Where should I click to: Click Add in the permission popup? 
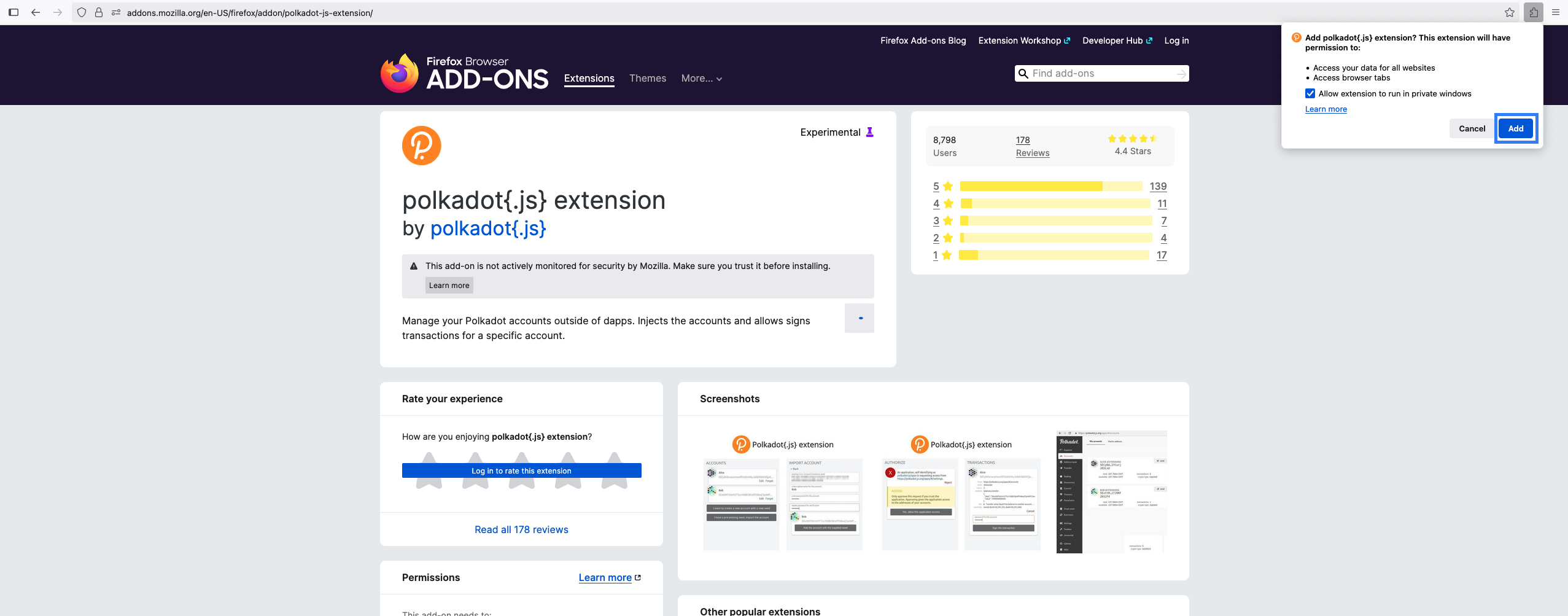(1516, 128)
